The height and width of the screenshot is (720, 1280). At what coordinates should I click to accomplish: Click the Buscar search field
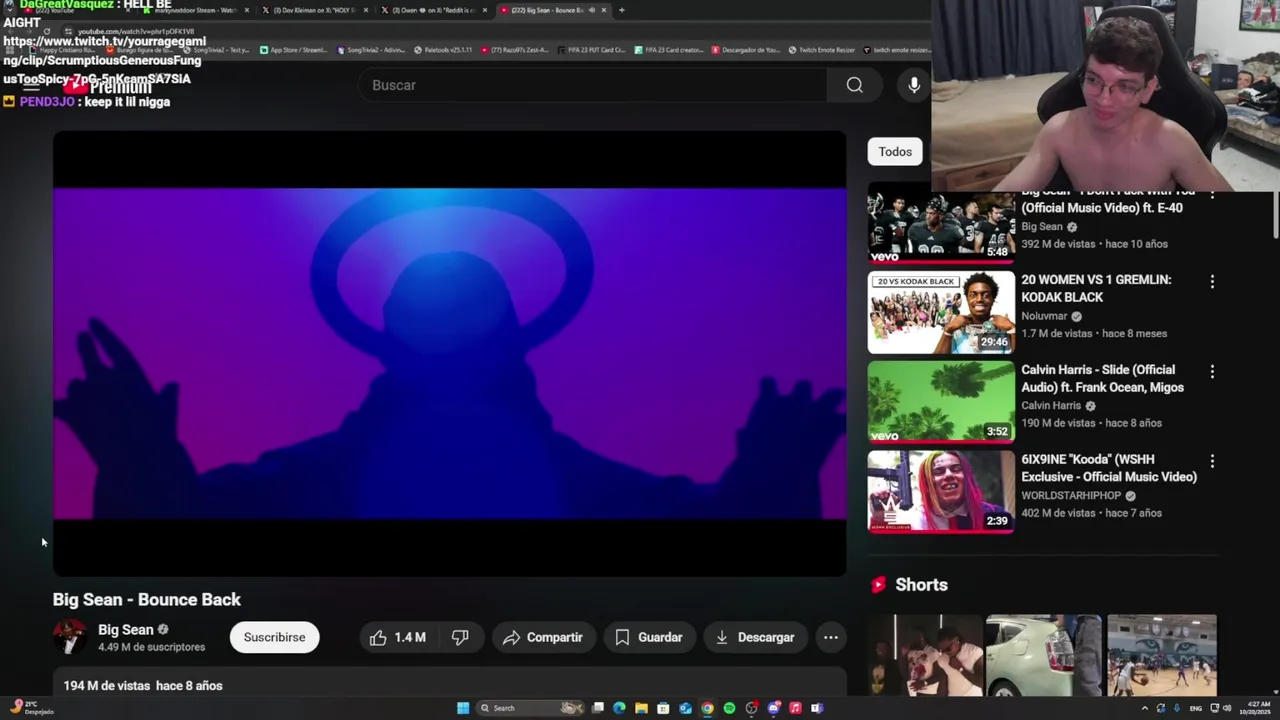[x=593, y=85]
